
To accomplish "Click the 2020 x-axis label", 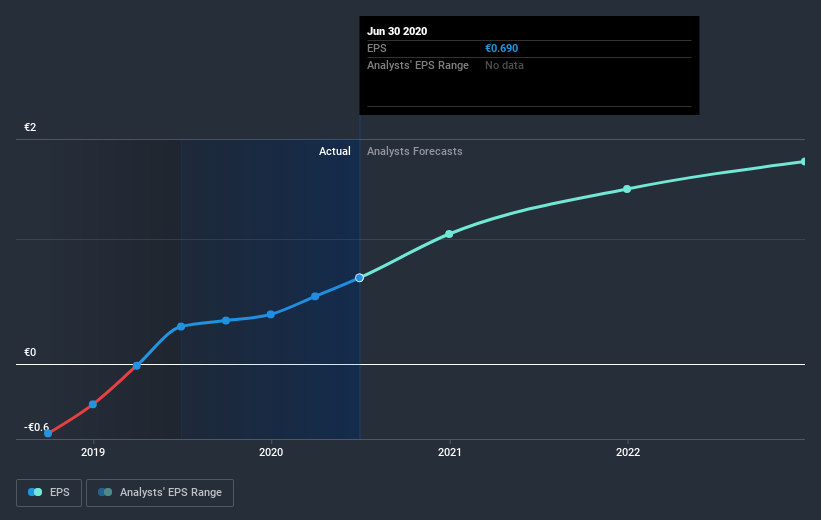I will coord(271,452).
